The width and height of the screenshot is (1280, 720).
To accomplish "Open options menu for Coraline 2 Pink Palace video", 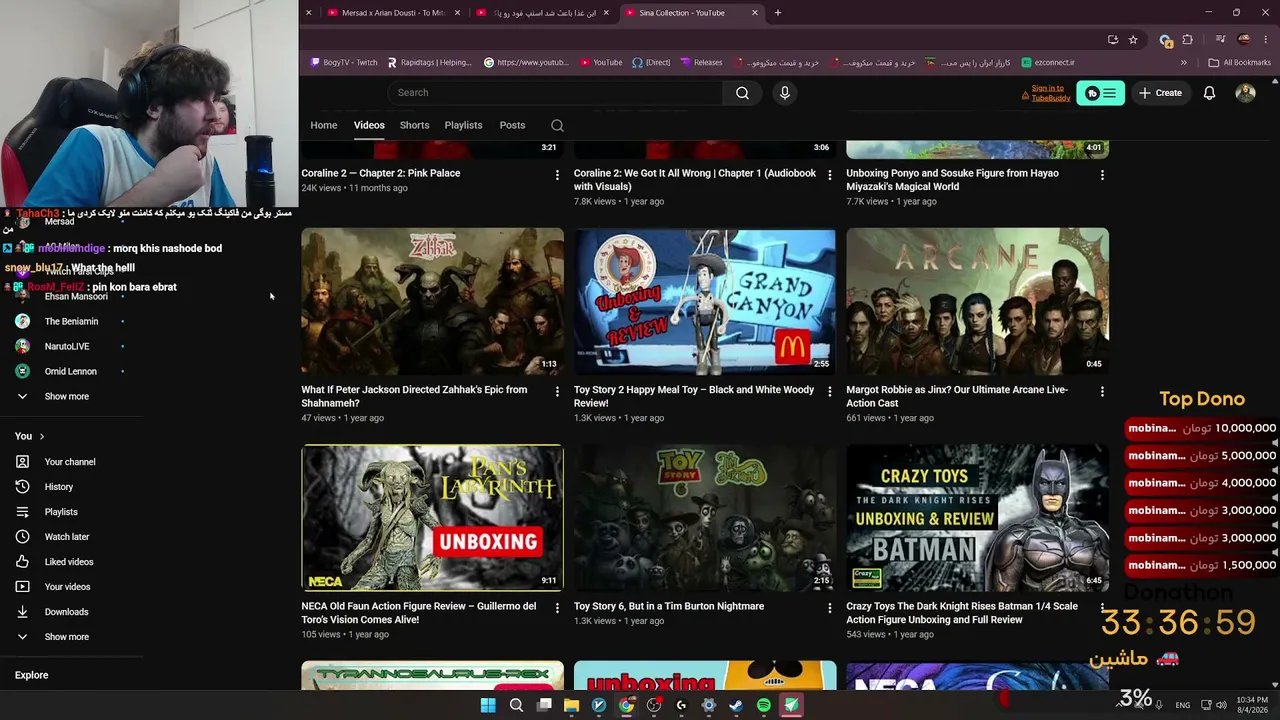I will [557, 175].
